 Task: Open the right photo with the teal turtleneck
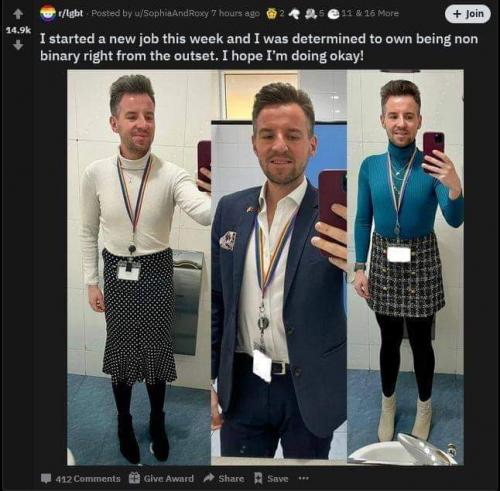click(405, 267)
